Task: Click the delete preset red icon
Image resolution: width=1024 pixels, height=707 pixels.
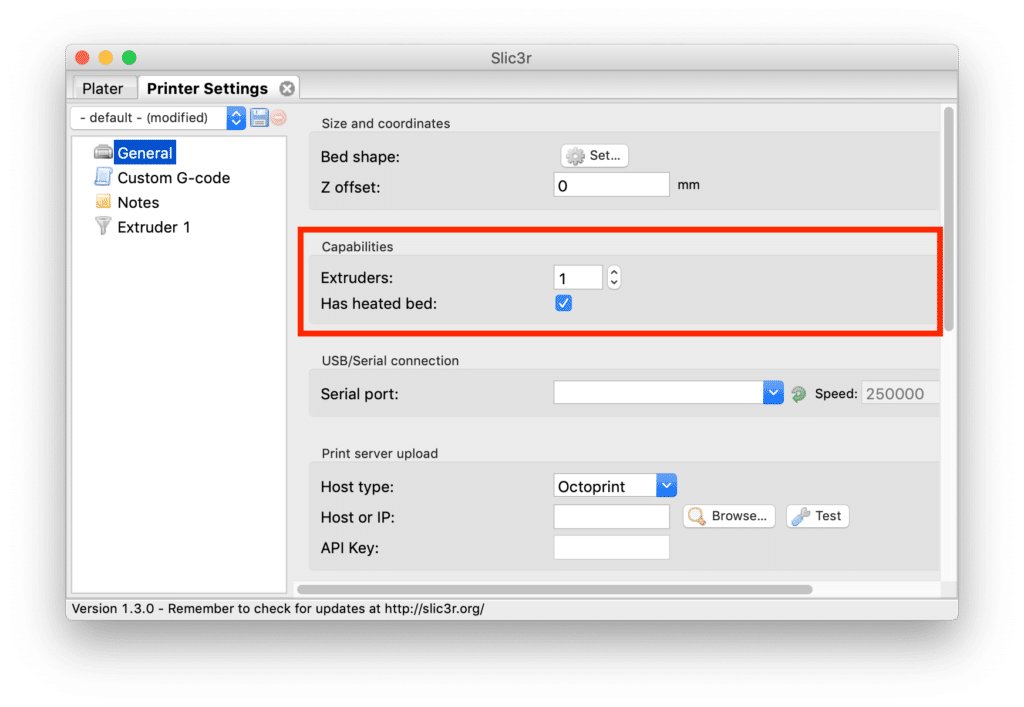Action: coord(278,118)
